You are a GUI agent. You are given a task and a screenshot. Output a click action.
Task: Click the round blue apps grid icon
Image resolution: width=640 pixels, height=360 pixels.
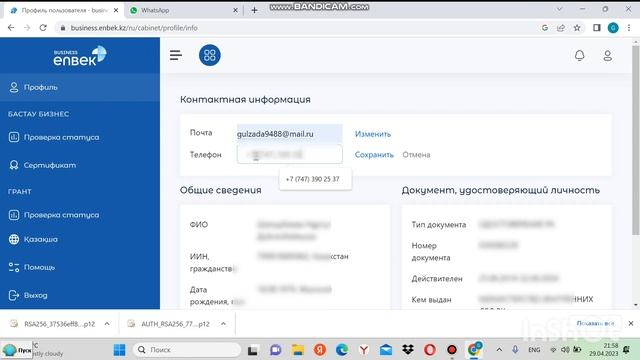[209, 55]
